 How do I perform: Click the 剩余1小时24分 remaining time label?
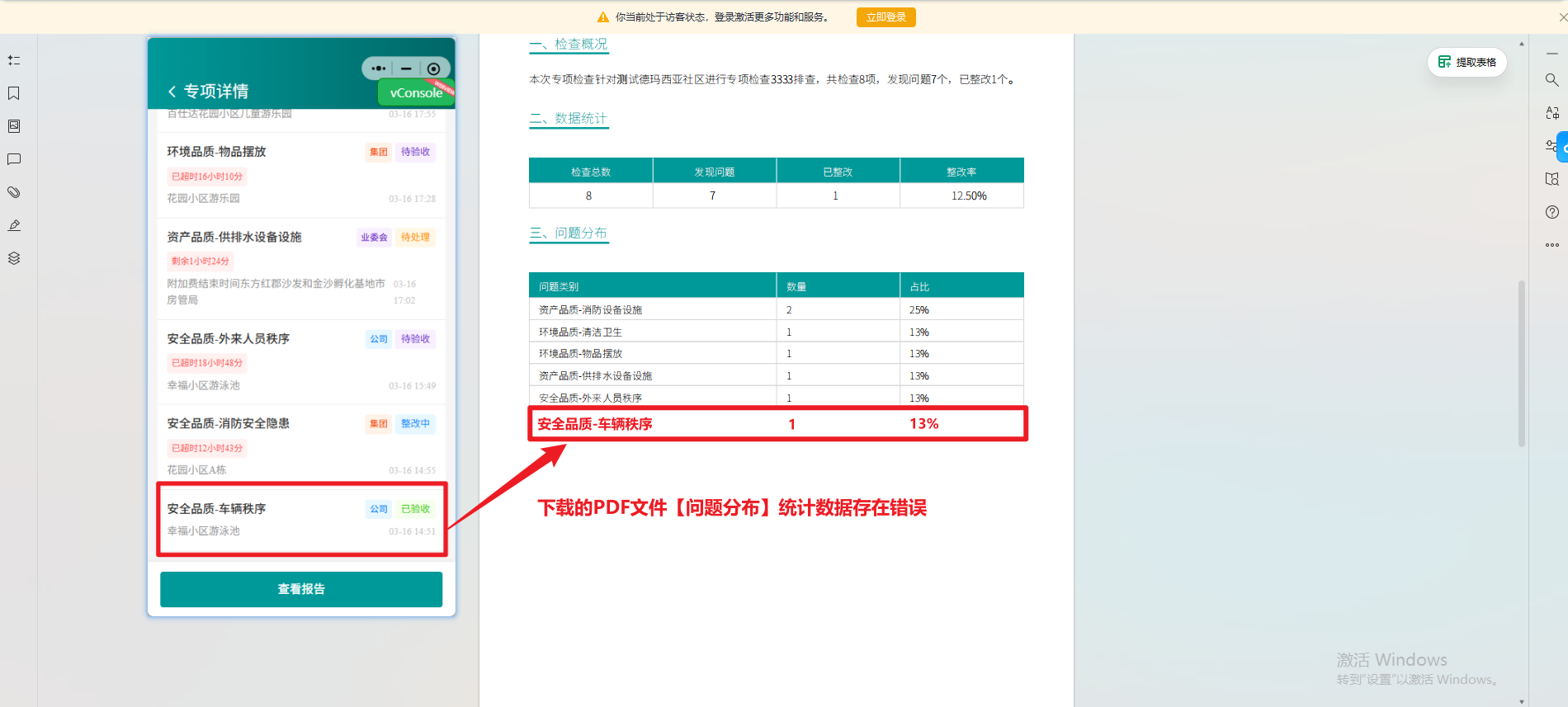[x=201, y=261]
